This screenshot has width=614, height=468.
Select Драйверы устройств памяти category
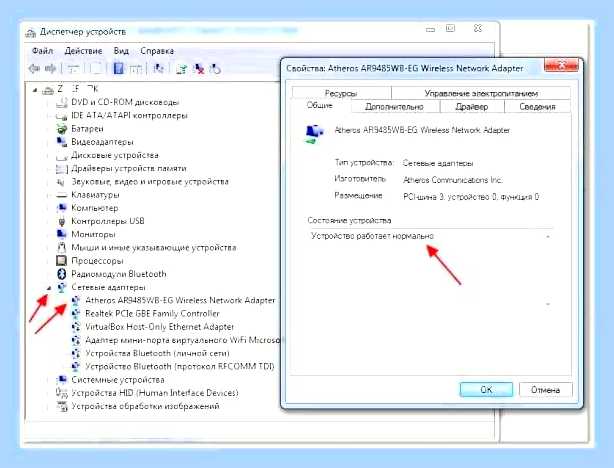(129, 168)
